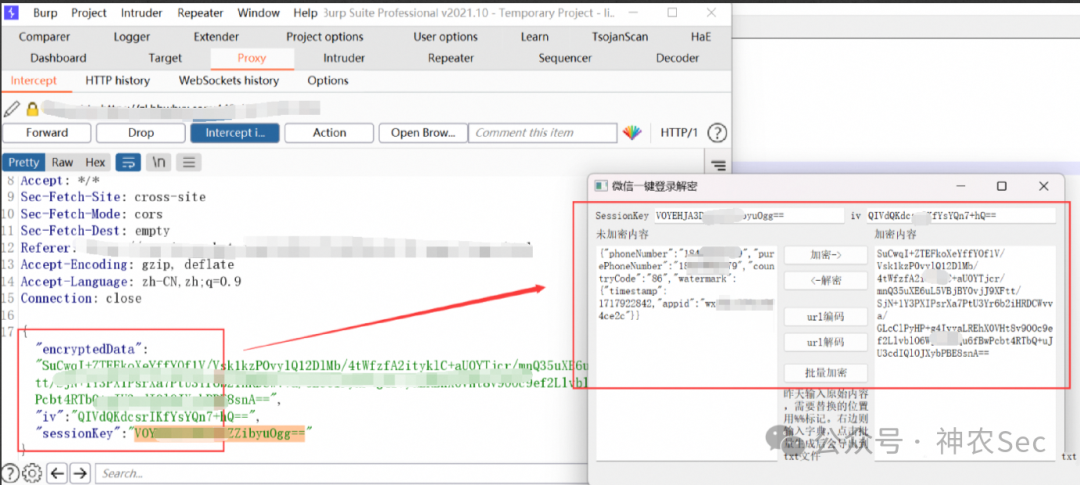Open the Project menu
The width and height of the screenshot is (1080, 485).
[x=89, y=12]
